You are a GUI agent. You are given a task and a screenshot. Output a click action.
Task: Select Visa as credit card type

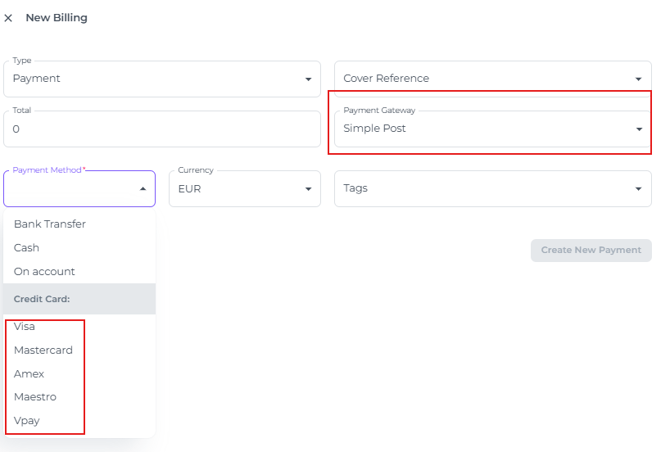pos(25,326)
